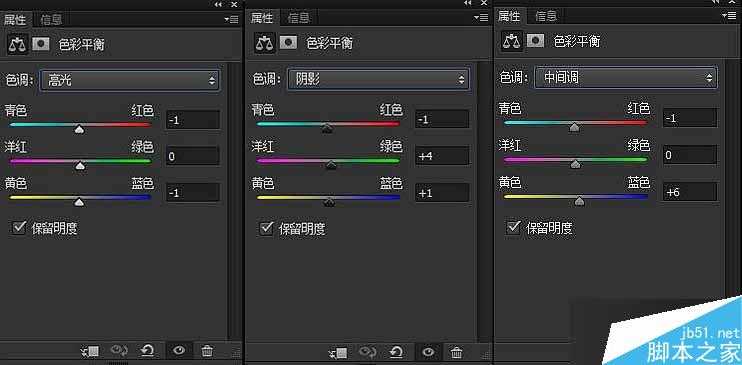
Task: Open the panel flyout menu of the 阴影 panel
Action: click(481, 18)
